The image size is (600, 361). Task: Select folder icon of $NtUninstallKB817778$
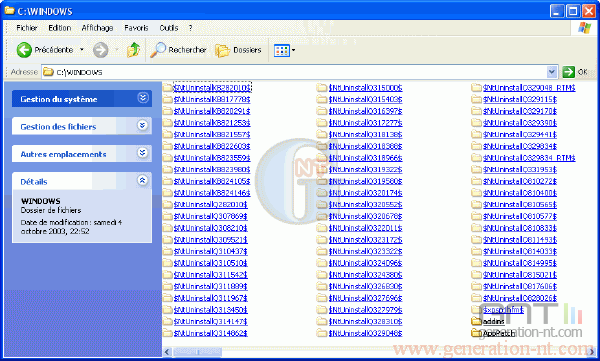[x=168, y=100]
